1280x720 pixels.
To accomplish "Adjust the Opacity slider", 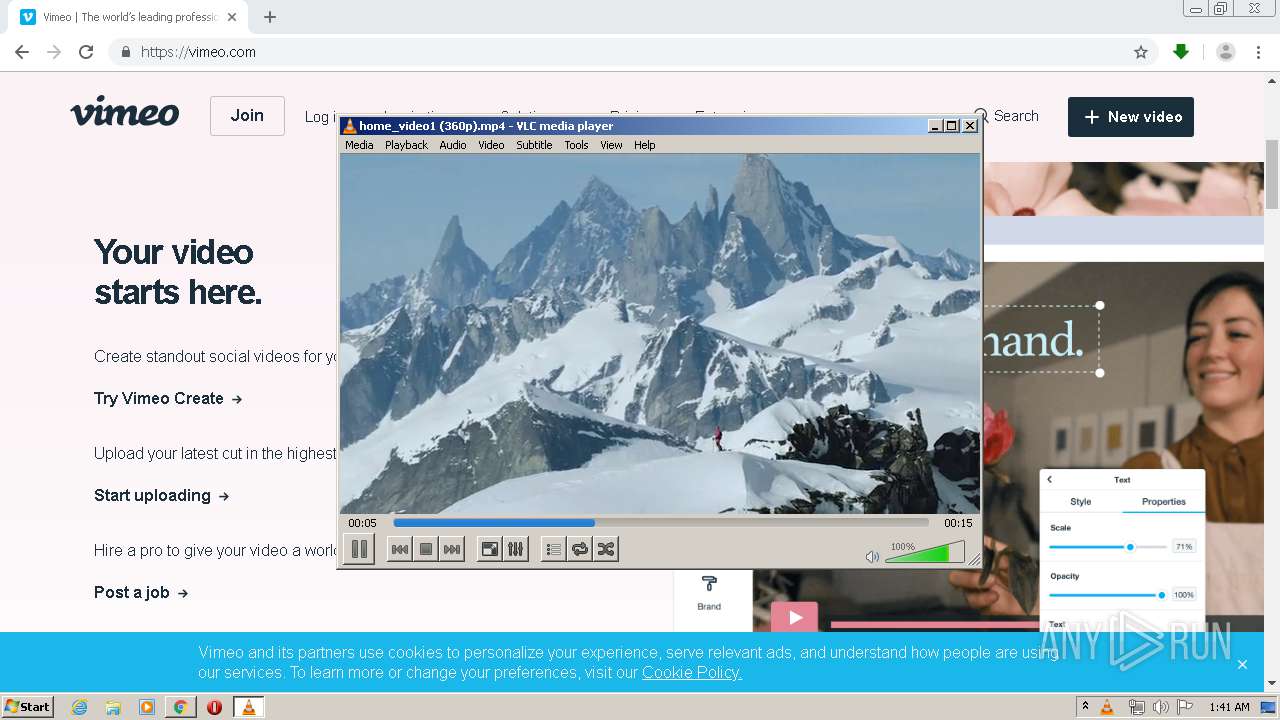I will coord(1107,595).
